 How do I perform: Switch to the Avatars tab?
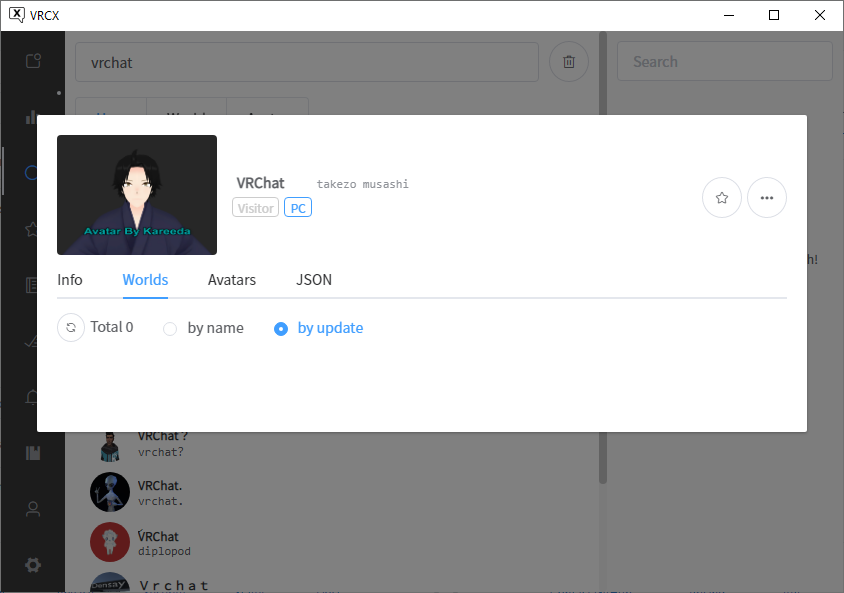point(232,280)
